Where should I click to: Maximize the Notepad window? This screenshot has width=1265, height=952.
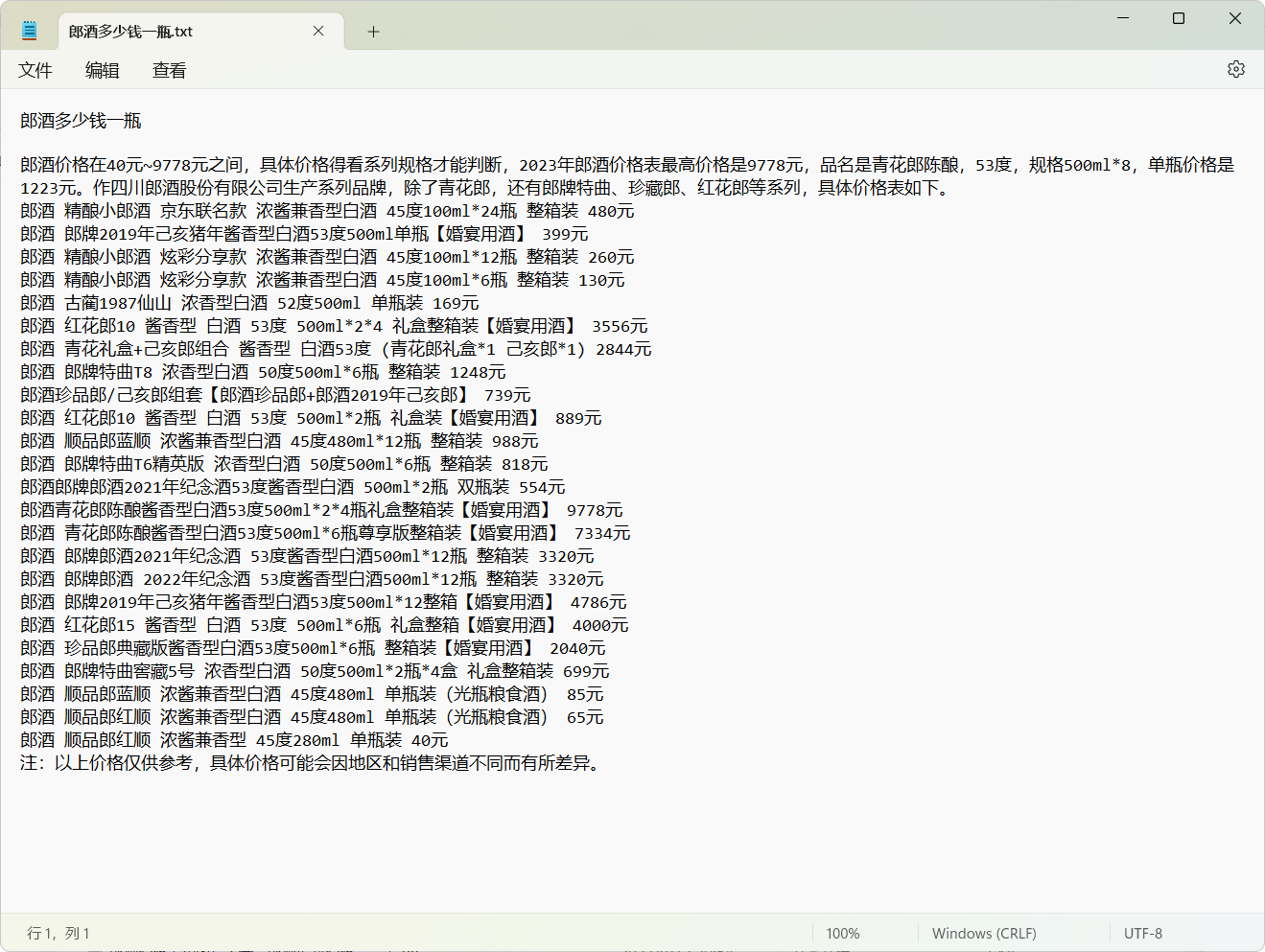click(1179, 18)
